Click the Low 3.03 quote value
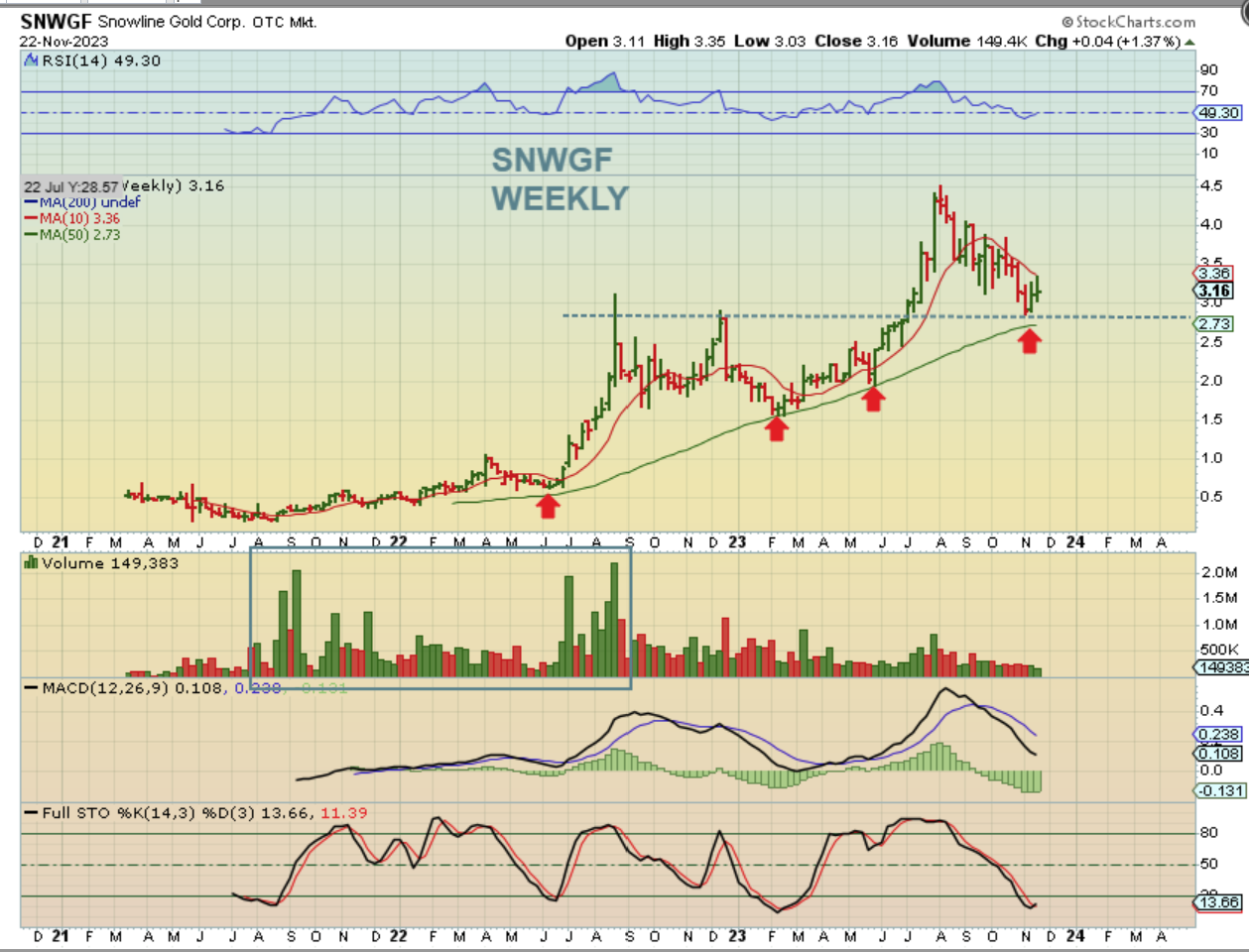Image resolution: width=1250 pixels, height=952 pixels. point(770,41)
